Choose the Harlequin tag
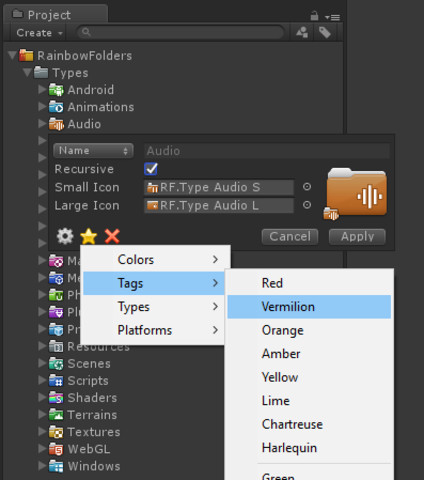Image resolution: width=424 pixels, height=480 pixels. pyautogui.click(x=309, y=448)
